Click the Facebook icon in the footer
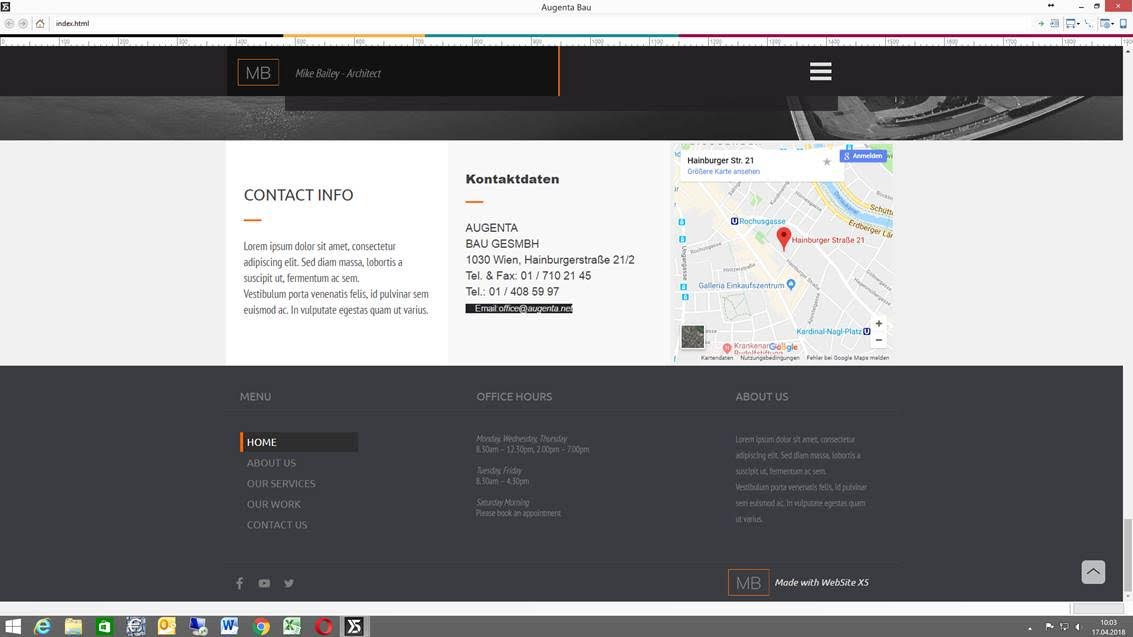The width and height of the screenshot is (1133, 637). 239,583
